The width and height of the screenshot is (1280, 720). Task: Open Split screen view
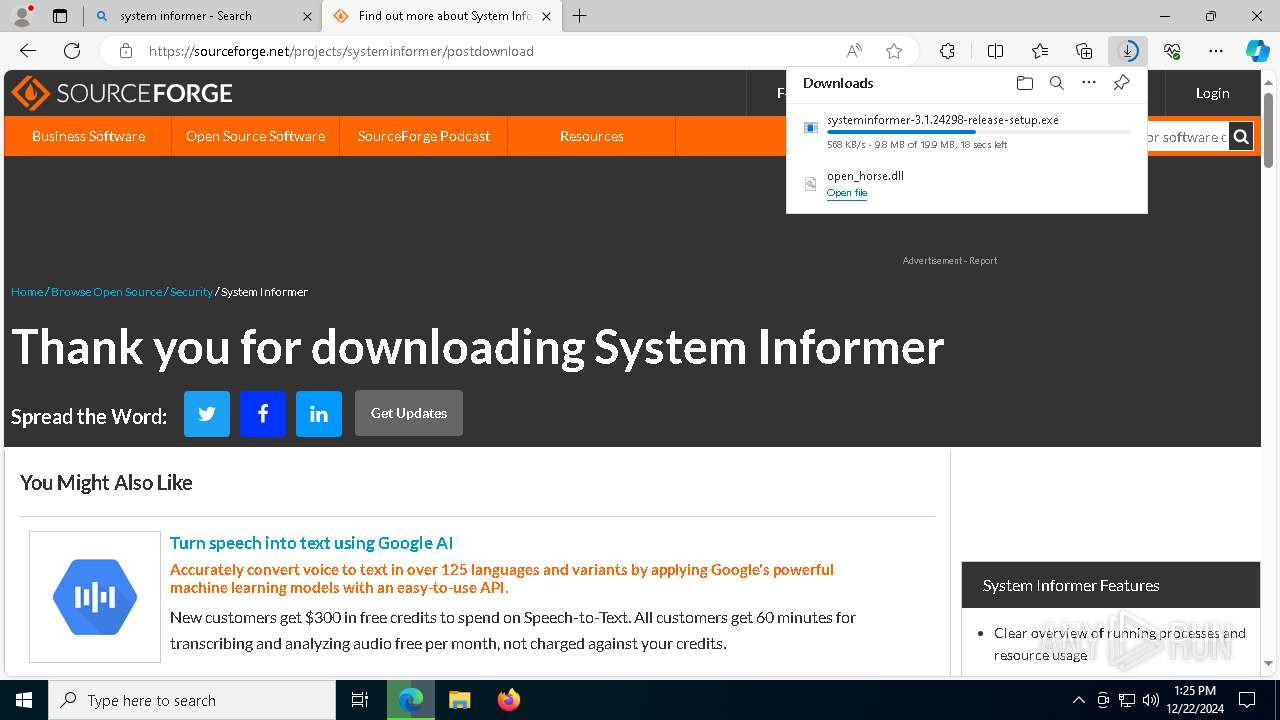coord(995,51)
